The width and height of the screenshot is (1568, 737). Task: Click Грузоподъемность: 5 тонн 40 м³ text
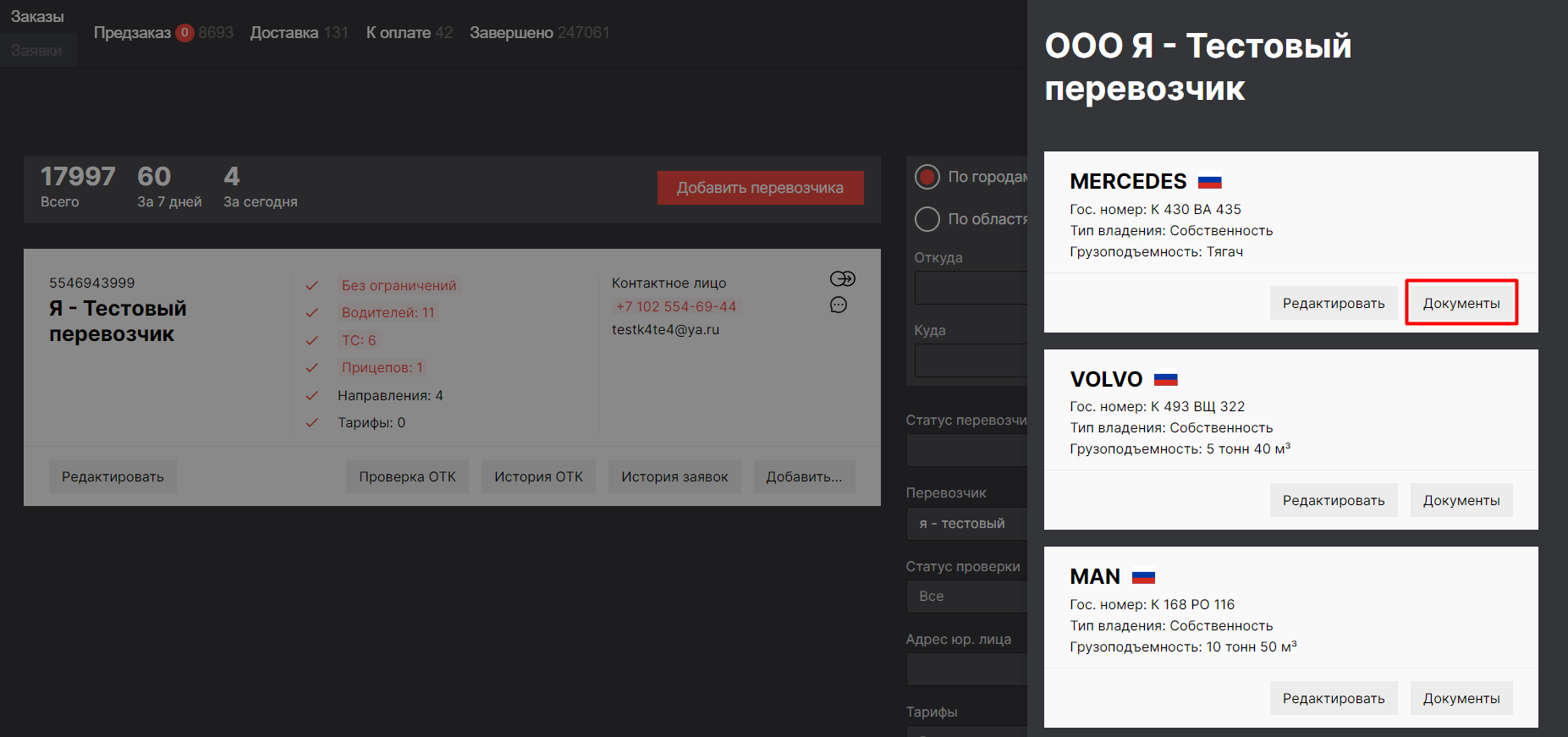pyautogui.click(x=1180, y=448)
